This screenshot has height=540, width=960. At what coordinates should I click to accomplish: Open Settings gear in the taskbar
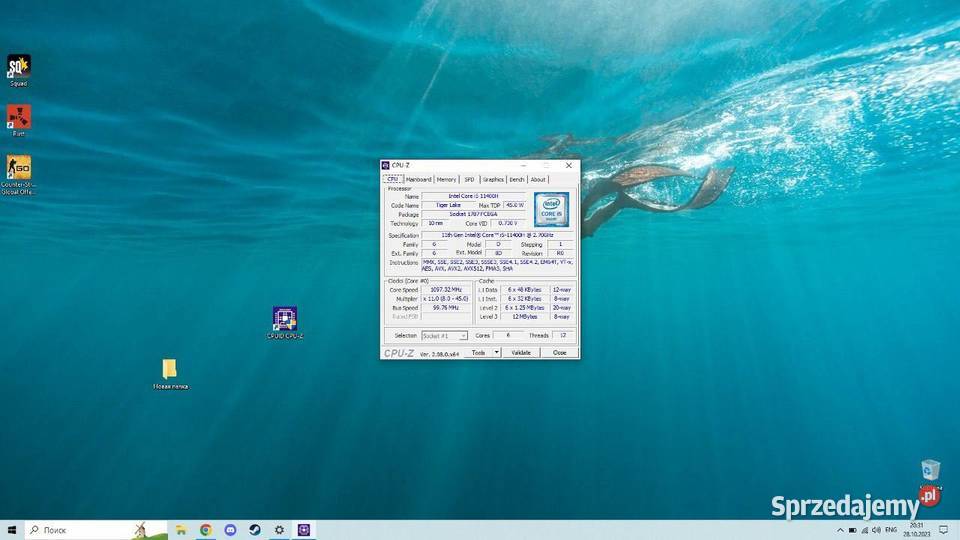click(x=279, y=530)
